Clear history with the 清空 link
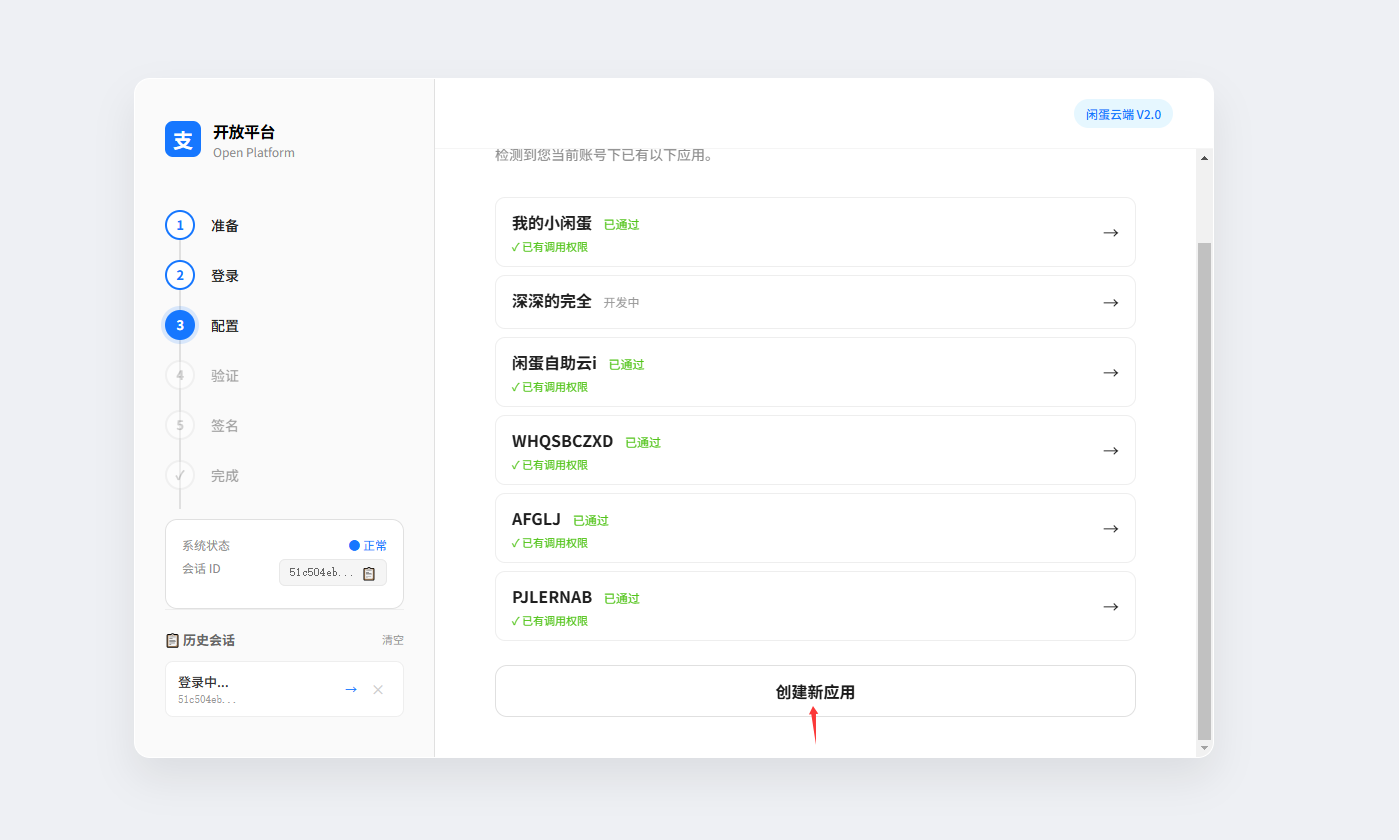Image resolution: width=1399 pixels, height=840 pixels. pos(393,640)
